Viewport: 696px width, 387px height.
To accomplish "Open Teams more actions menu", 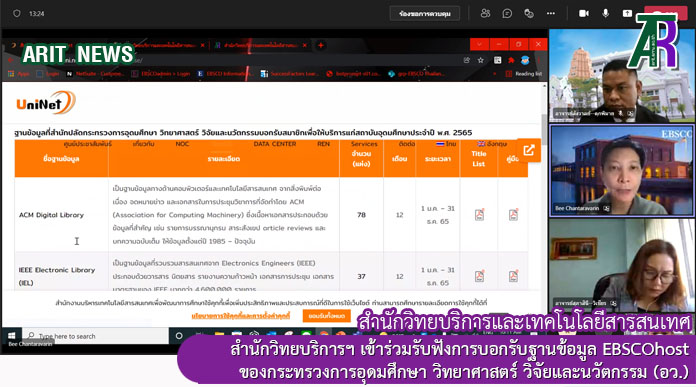I will click(x=551, y=14).
